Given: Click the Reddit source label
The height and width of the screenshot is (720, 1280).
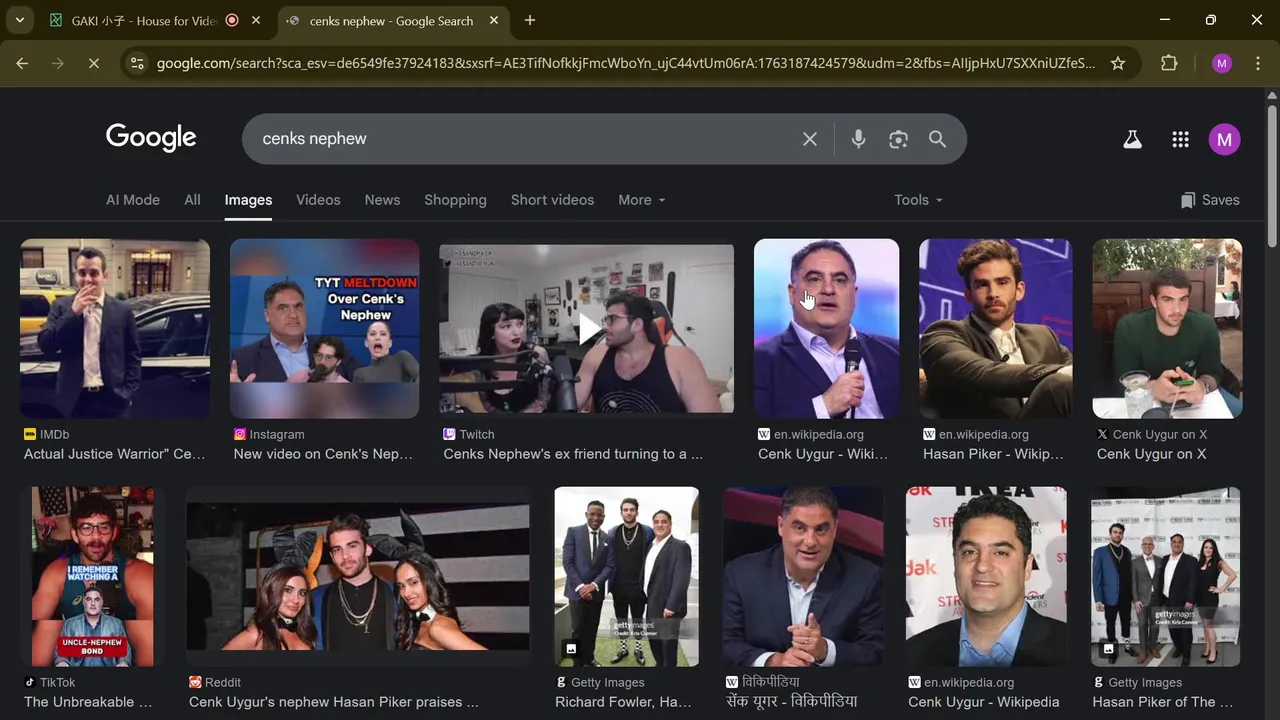Looking at the screenshot, I should [215, 682].
